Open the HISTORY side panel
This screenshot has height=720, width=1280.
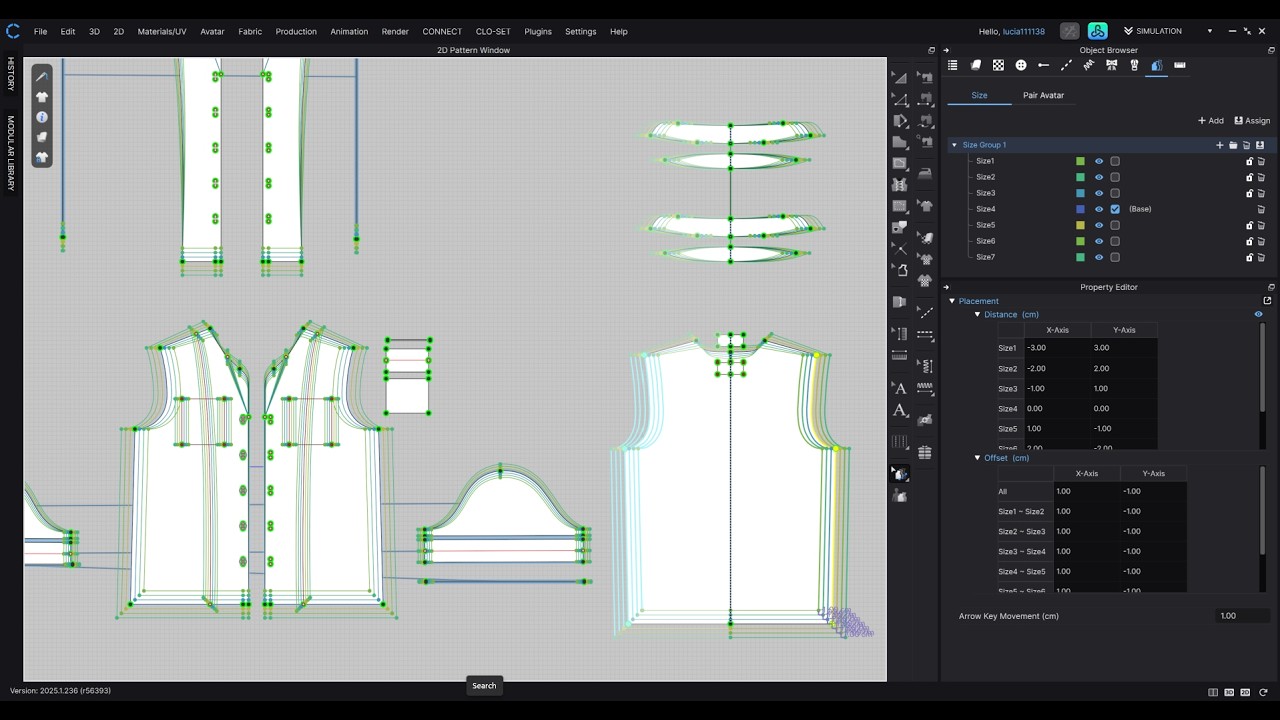click(11, 74)
